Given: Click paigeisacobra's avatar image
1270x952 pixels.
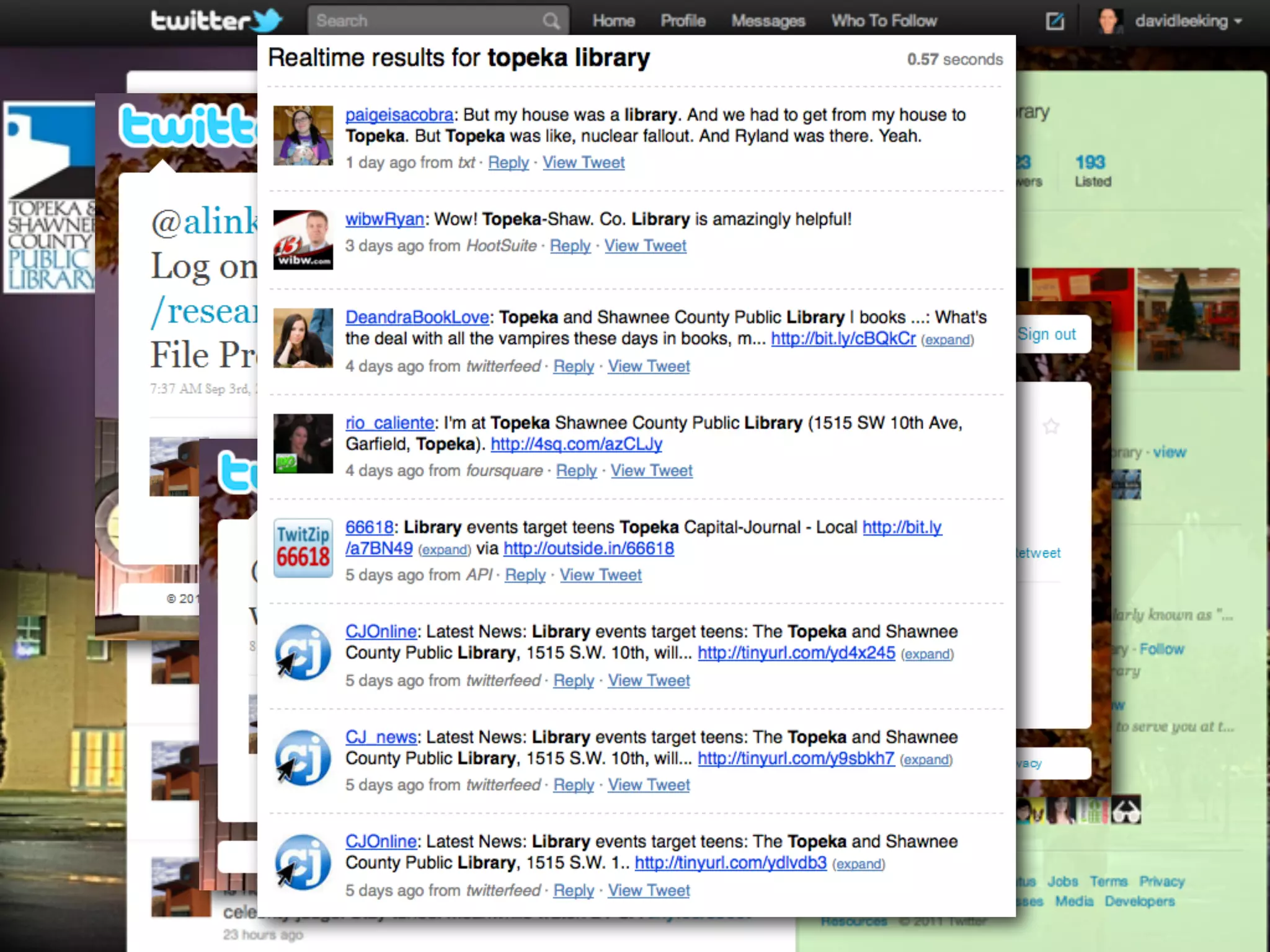Looking at the screenshot, I should [303, 135].
